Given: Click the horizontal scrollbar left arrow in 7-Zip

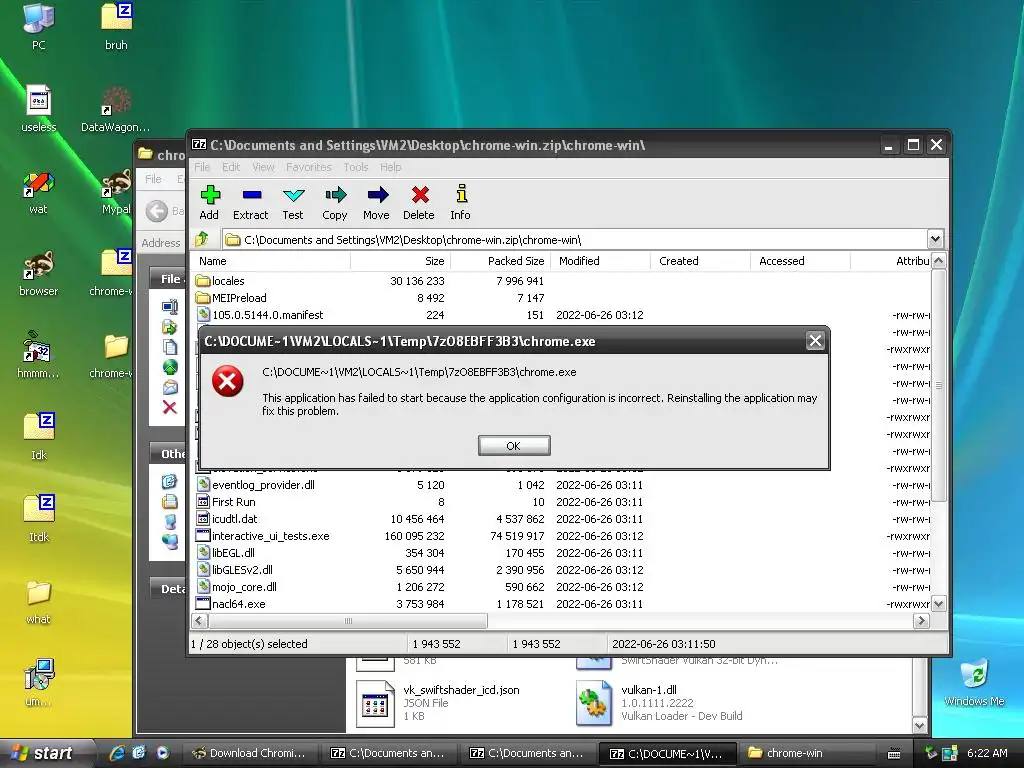Looking at the screenshot, I should [x=200, y=620].
